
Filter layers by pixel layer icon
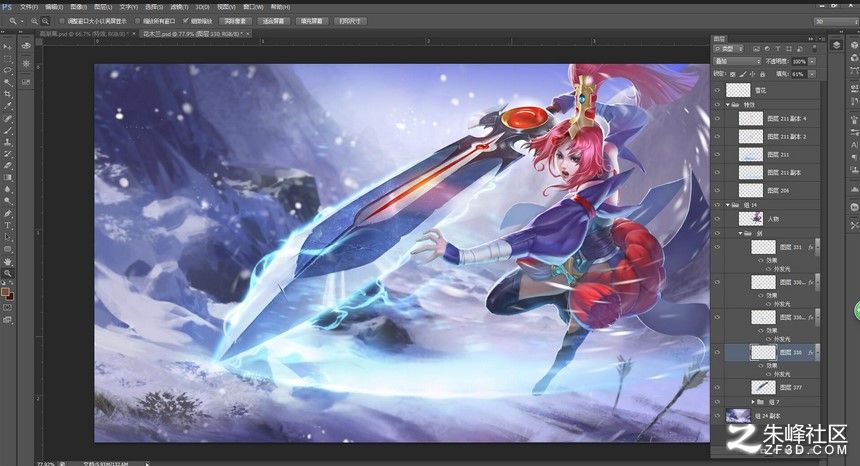coord(756,49)
